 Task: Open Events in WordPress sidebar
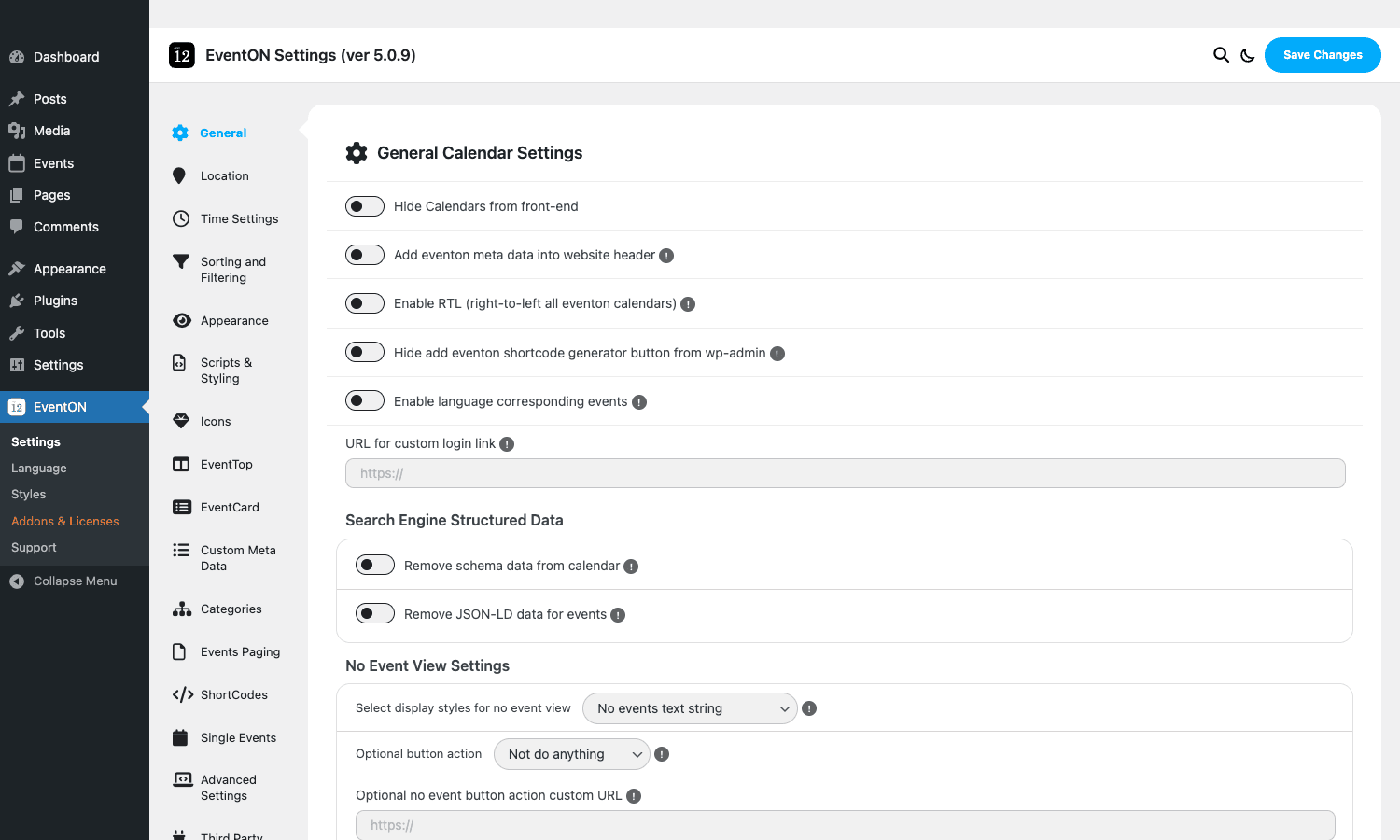point(75,163)
